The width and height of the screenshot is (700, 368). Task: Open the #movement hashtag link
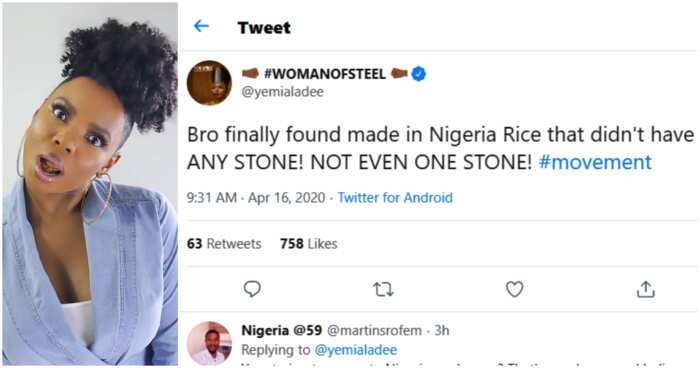(x=595, y=162)
